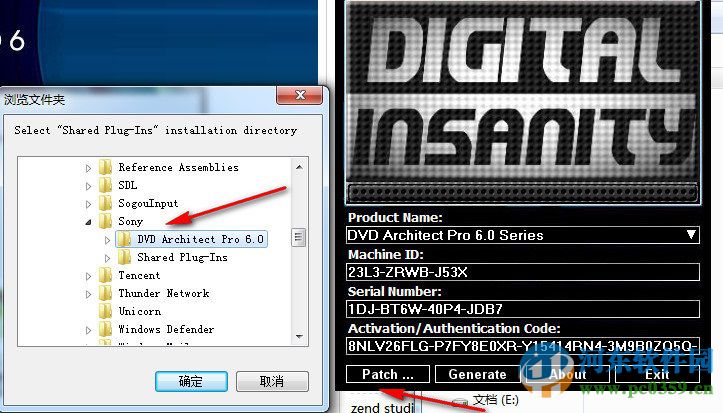Choose Thunder Network in the folder tree
Image resolution: width=723 pixels, height=413 pixels.
point(164,293)
